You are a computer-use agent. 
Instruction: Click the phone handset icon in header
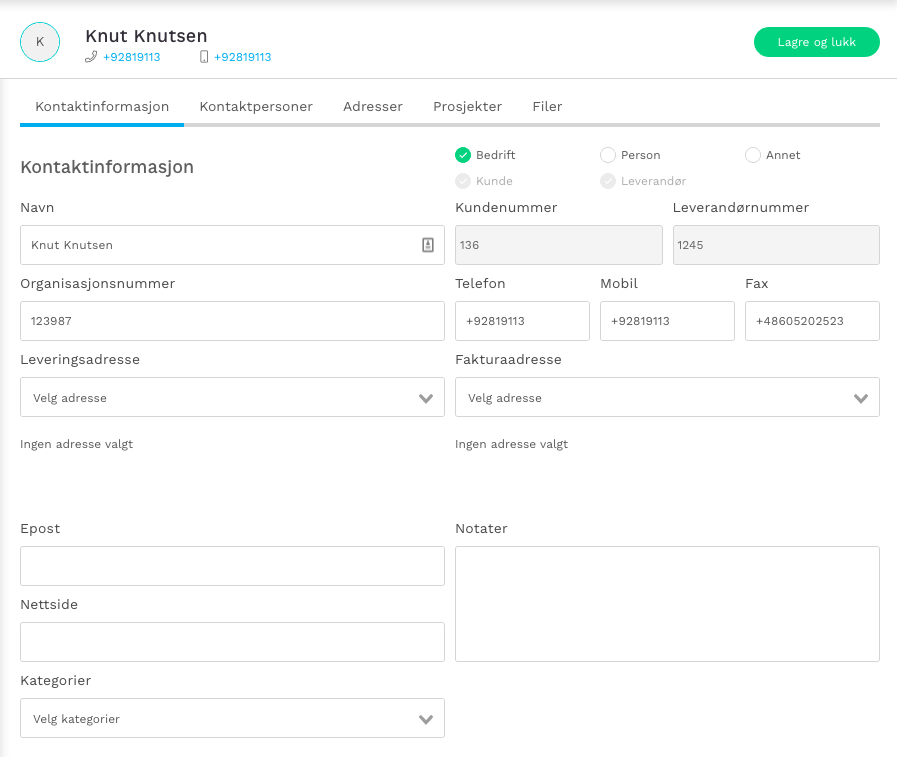click(91, 57)
